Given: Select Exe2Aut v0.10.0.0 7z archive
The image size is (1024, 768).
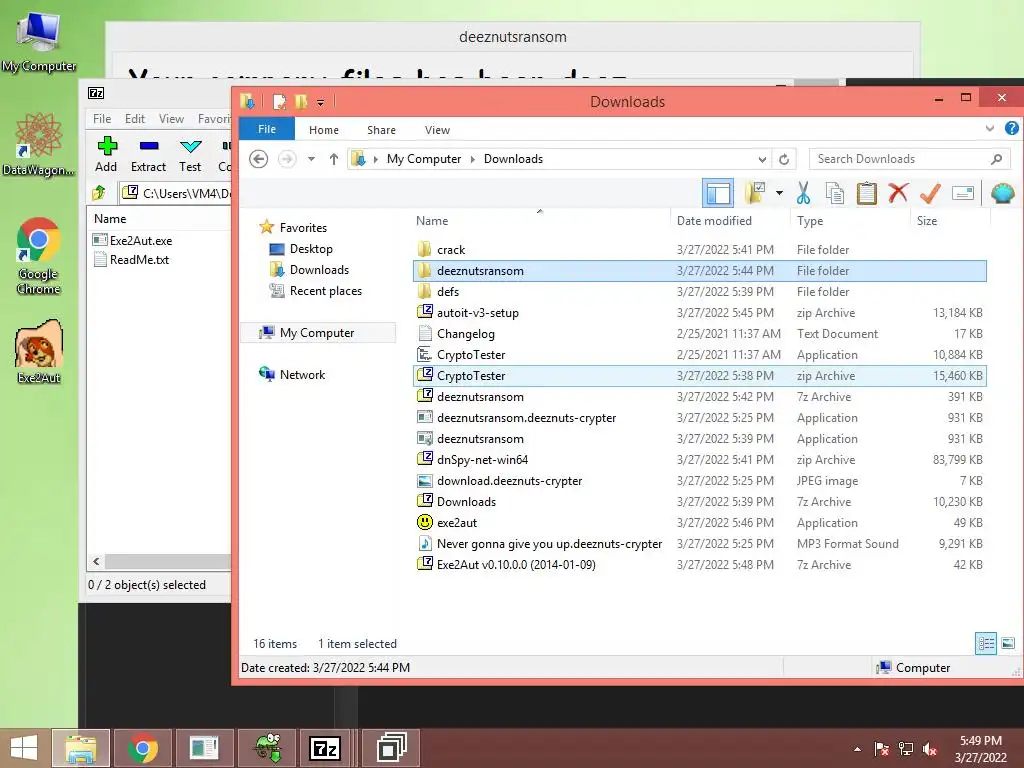Looking at the screenshot, I should click(699, 564).
